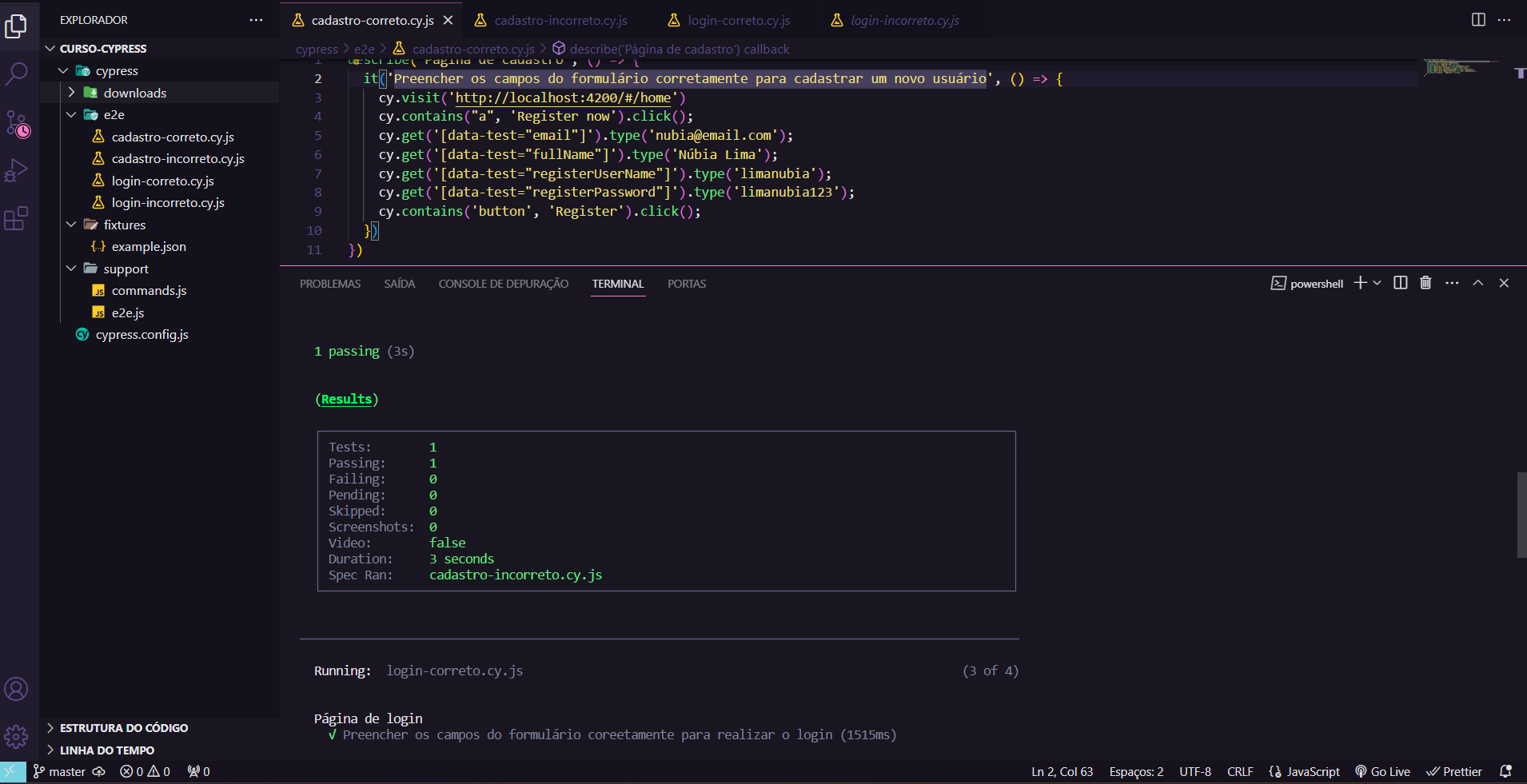Open the PROBLEMAS panel tab
The image size is (1527, 784).
tap(330, 284)
